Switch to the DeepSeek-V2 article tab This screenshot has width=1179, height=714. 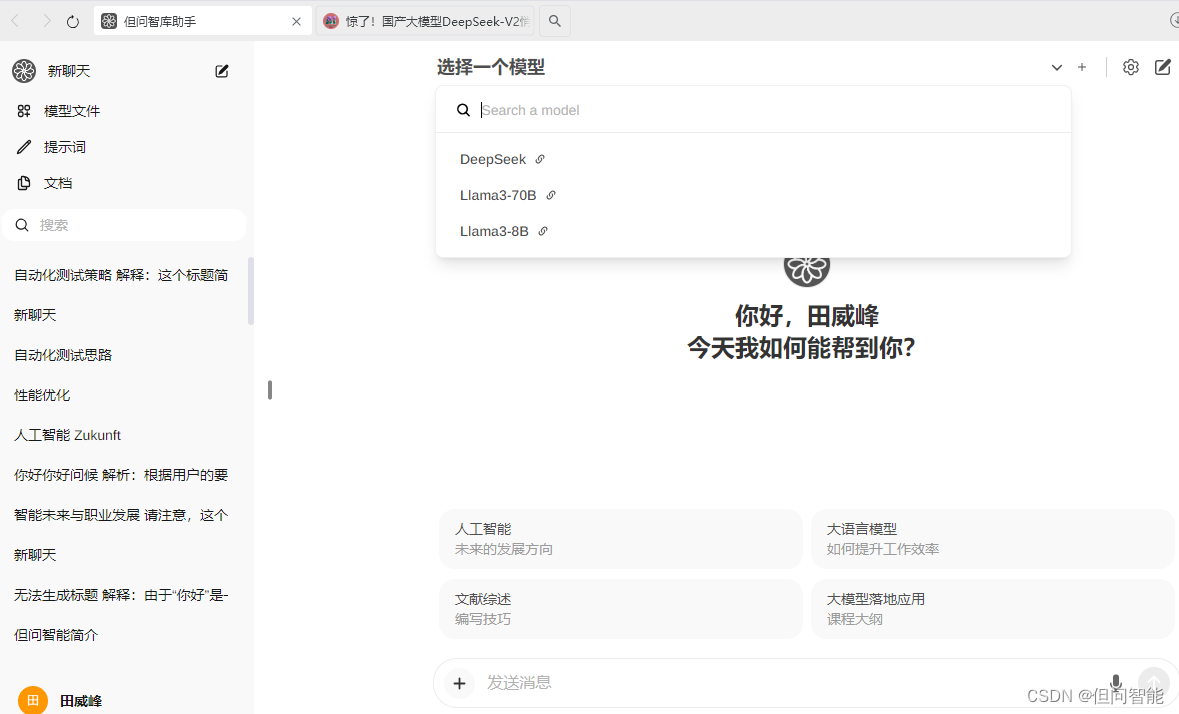point(426,21)
